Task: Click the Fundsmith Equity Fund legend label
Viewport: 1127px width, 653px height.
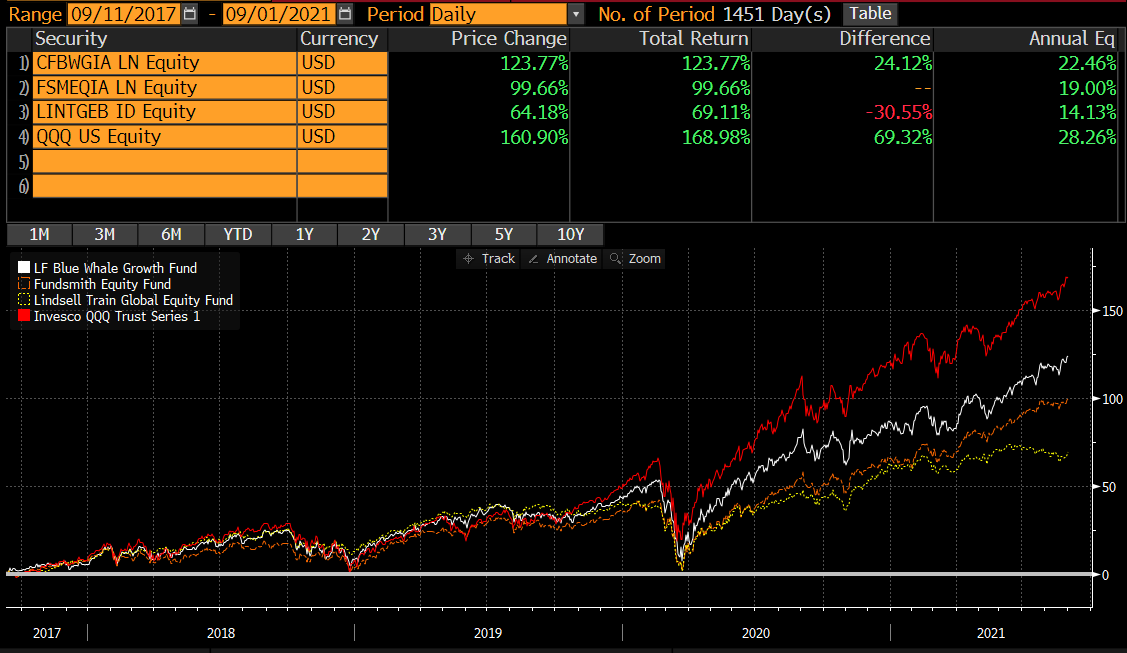Action: pos(102,284)
